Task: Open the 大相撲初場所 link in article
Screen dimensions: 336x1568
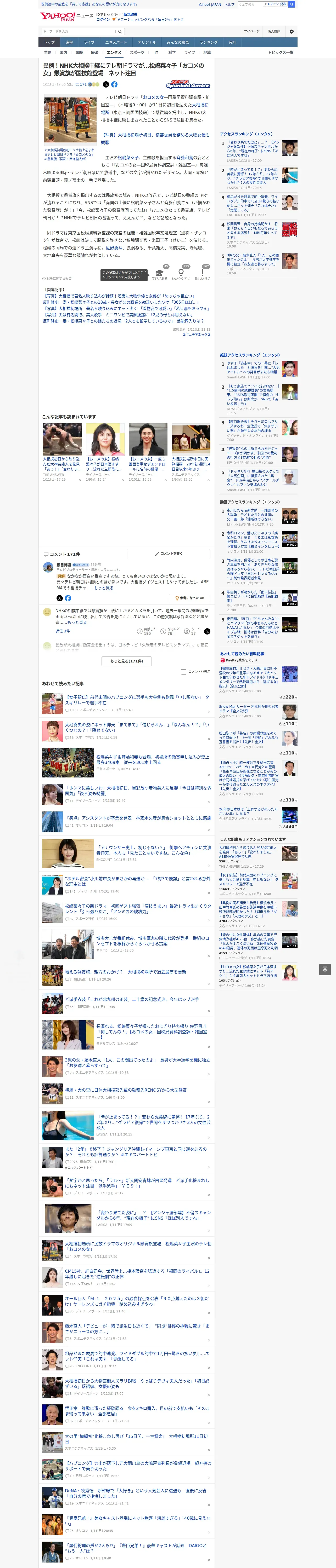Action: click(155, 109)
